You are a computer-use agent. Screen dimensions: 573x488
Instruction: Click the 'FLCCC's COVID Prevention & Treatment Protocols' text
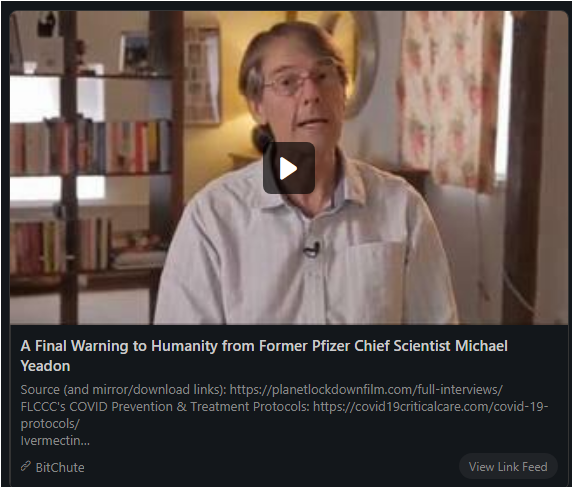[165, 406]
